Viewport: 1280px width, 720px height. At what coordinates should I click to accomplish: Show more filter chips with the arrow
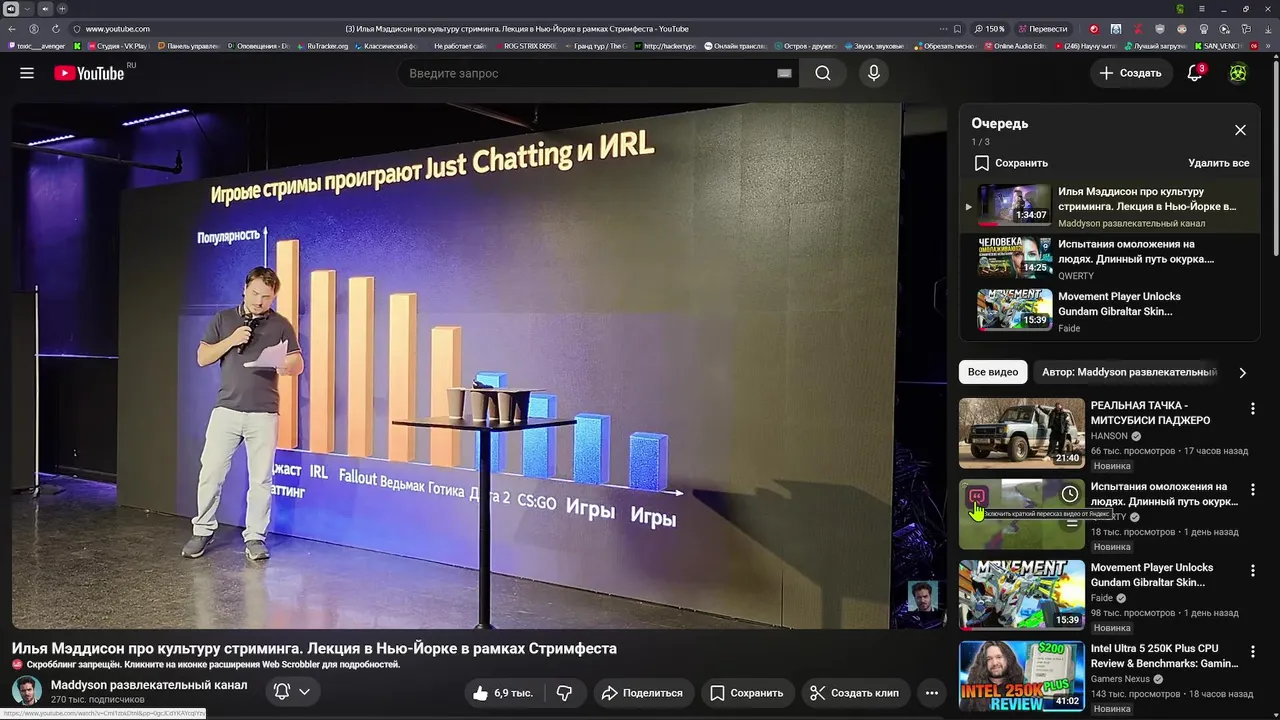coord(1242,373)
